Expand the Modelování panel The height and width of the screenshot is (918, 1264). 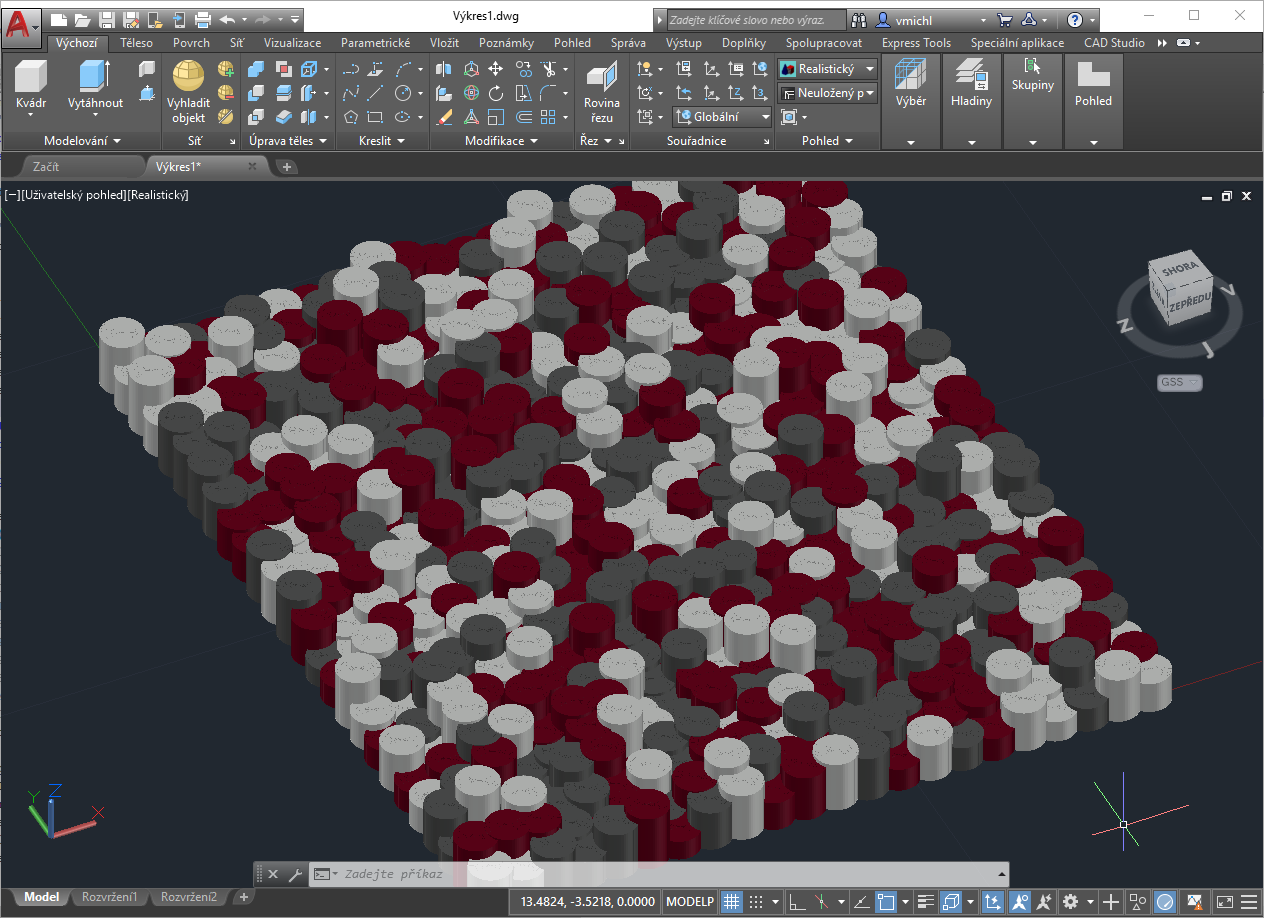coord(82,141)
